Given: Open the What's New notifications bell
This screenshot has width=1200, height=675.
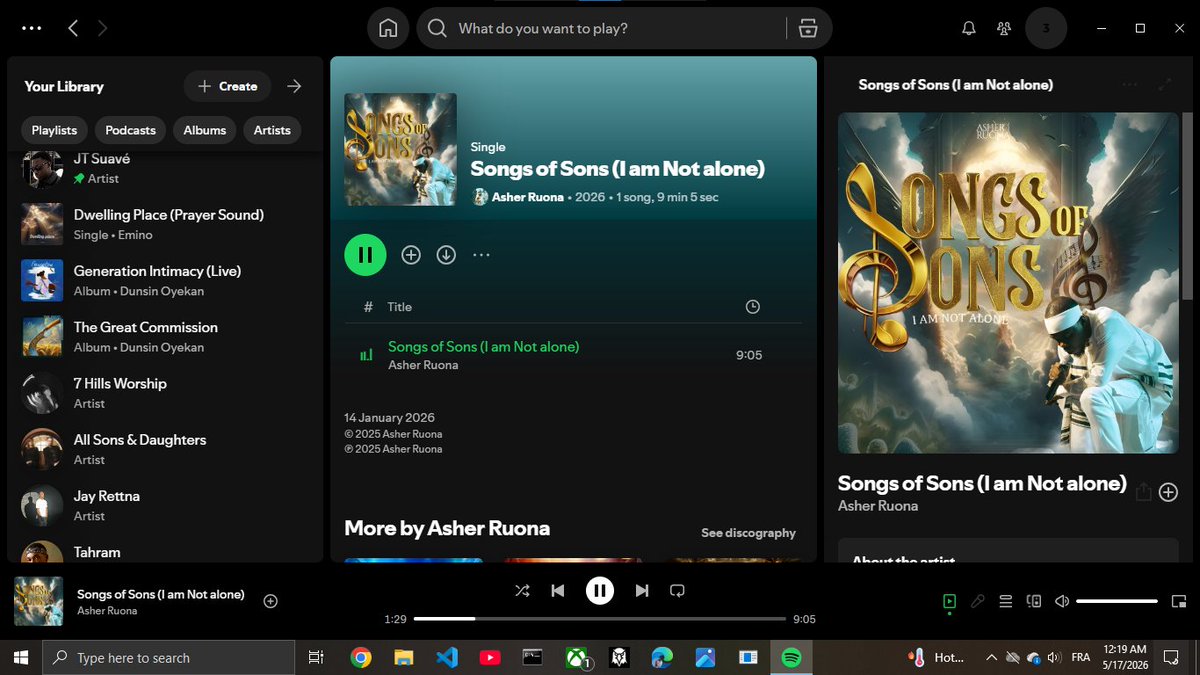Looking at the screenshot, I should click(968, 28).
